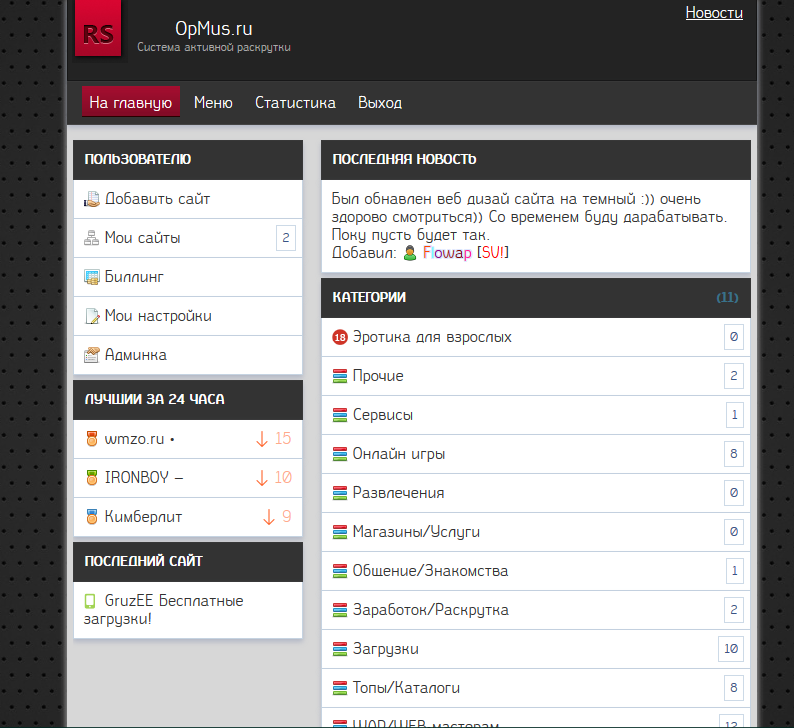This screenshot has width=794, height=728.
Task: Click the Биллинг icon
Action: pos(92,277)
